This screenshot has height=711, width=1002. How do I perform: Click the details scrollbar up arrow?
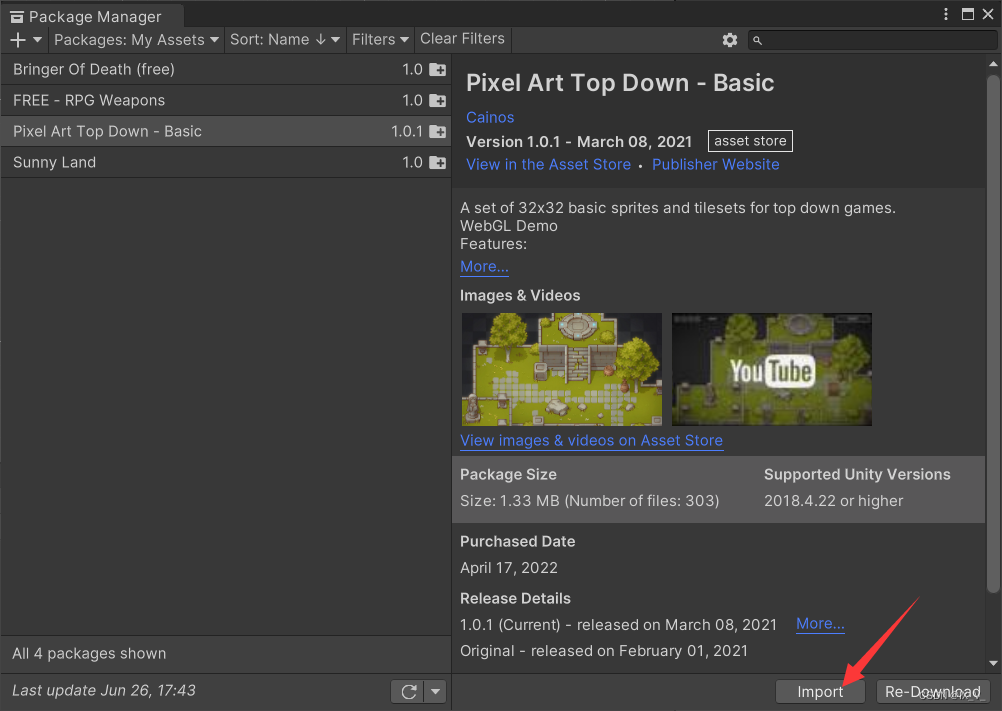[x=993, y=64]
